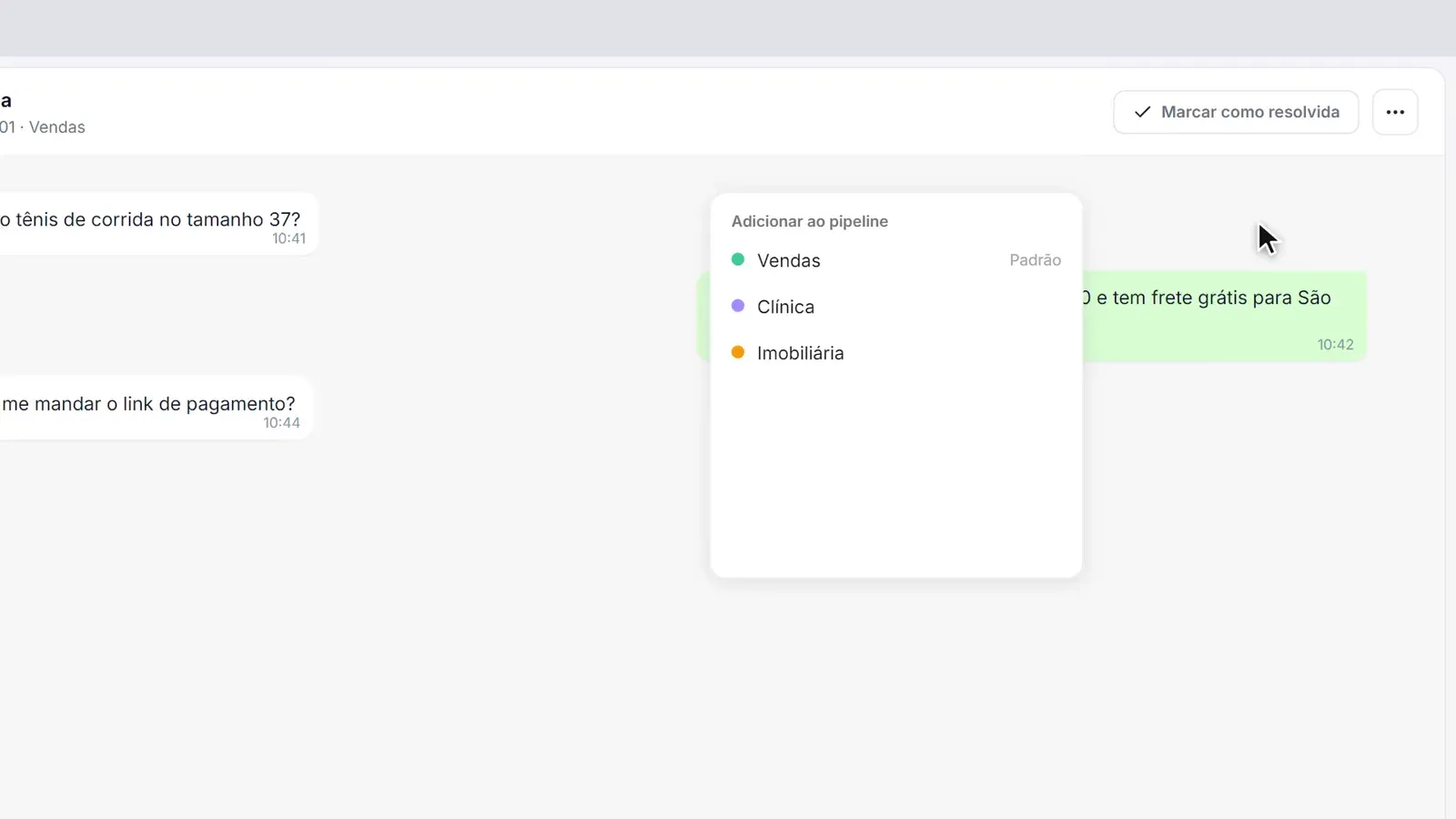Click Marcar como resolvida button
The height and width of the screenshot is (819, 1456).
1236,112
